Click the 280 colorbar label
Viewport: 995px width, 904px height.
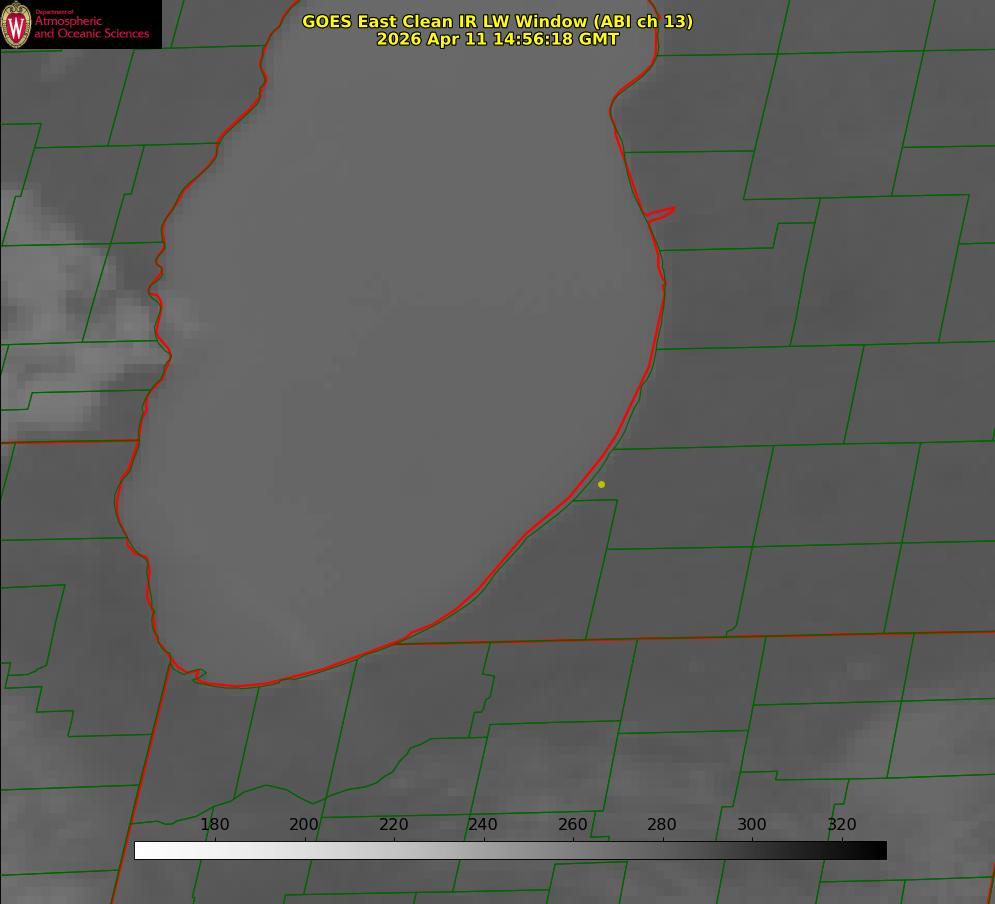click(662, 824)
